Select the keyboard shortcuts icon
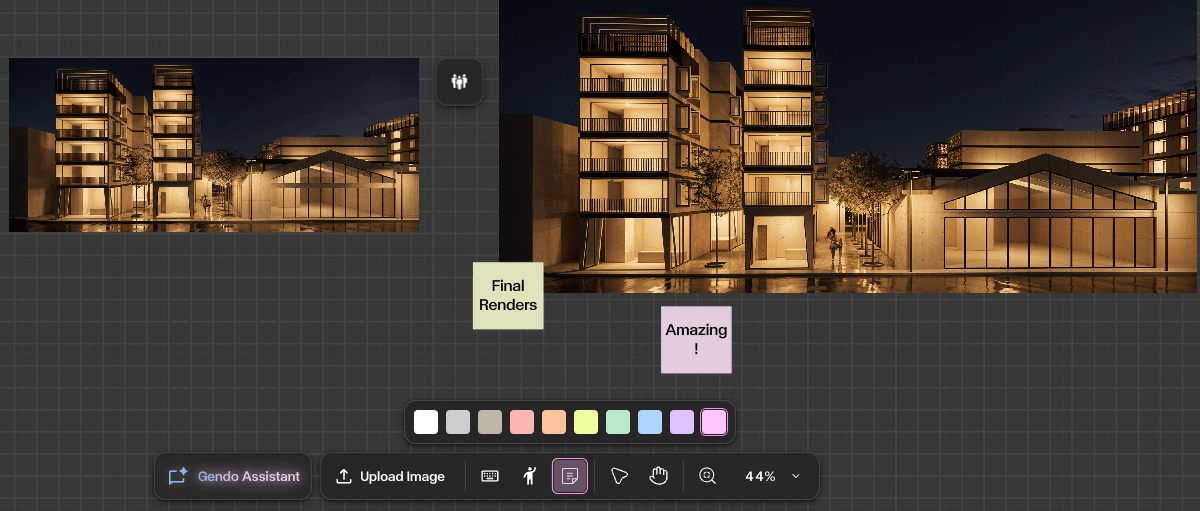1200x511 pixels. [x=490, y=476]
